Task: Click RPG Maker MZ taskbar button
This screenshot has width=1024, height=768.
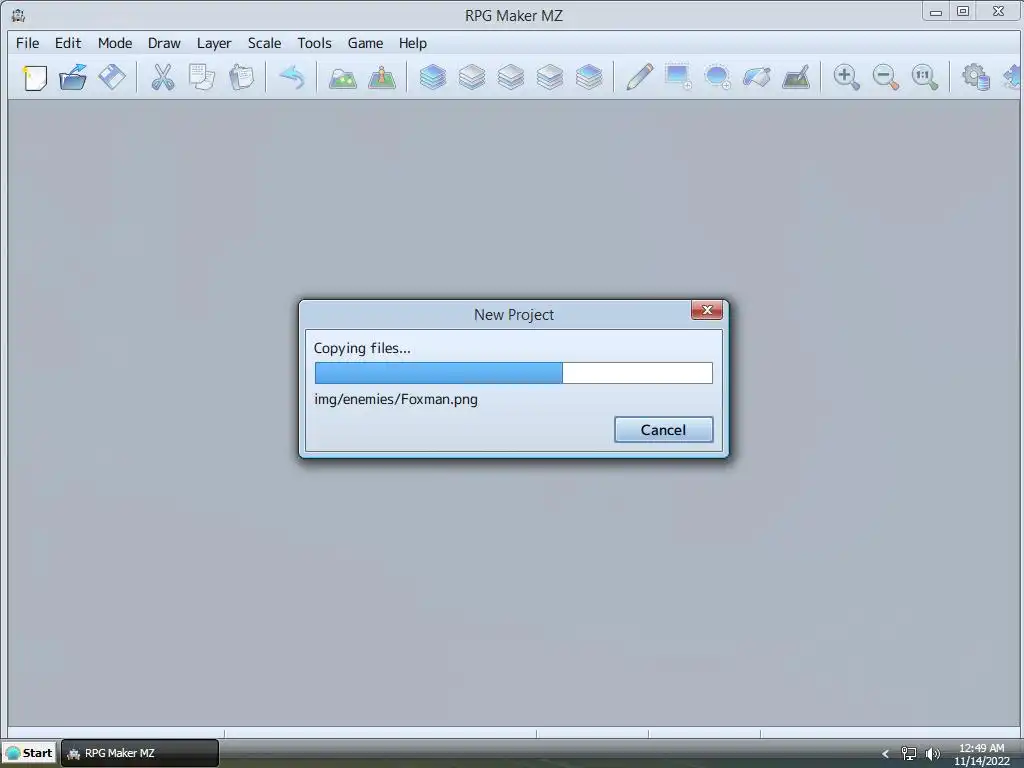Action: (x=140, y=753)
